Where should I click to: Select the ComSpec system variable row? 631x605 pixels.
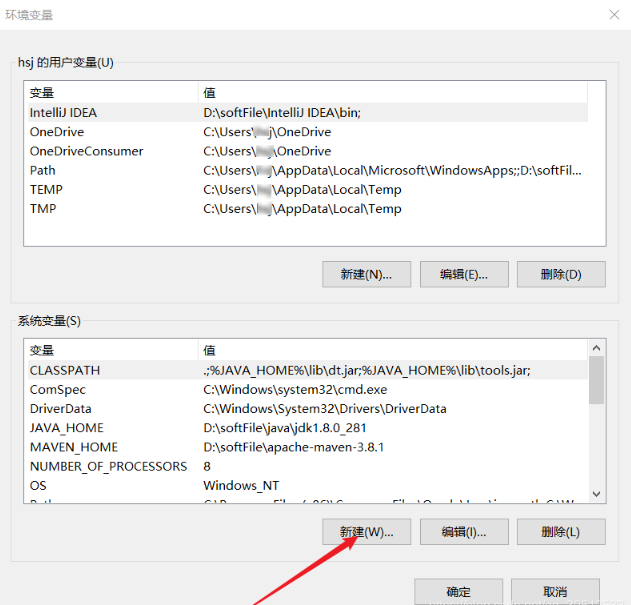pos(58,390)
